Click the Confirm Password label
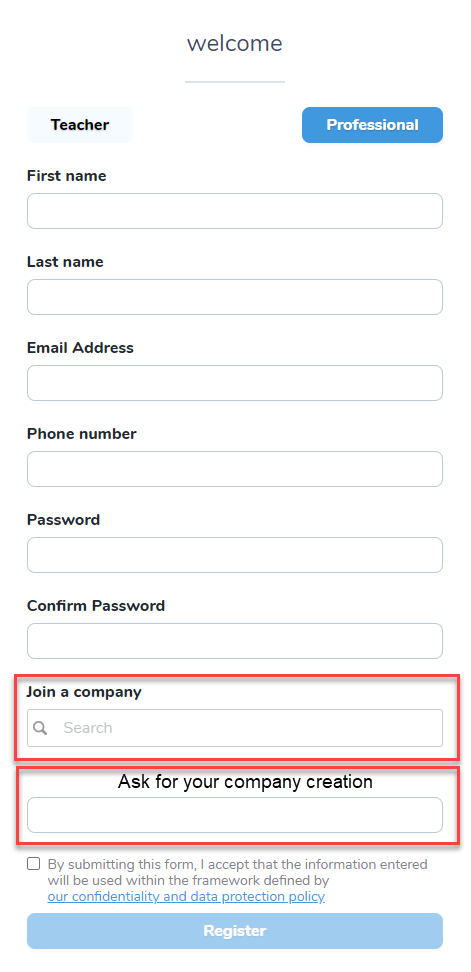Image resolution: width=471 pixels, height=972 pixels. pos(96,606)
